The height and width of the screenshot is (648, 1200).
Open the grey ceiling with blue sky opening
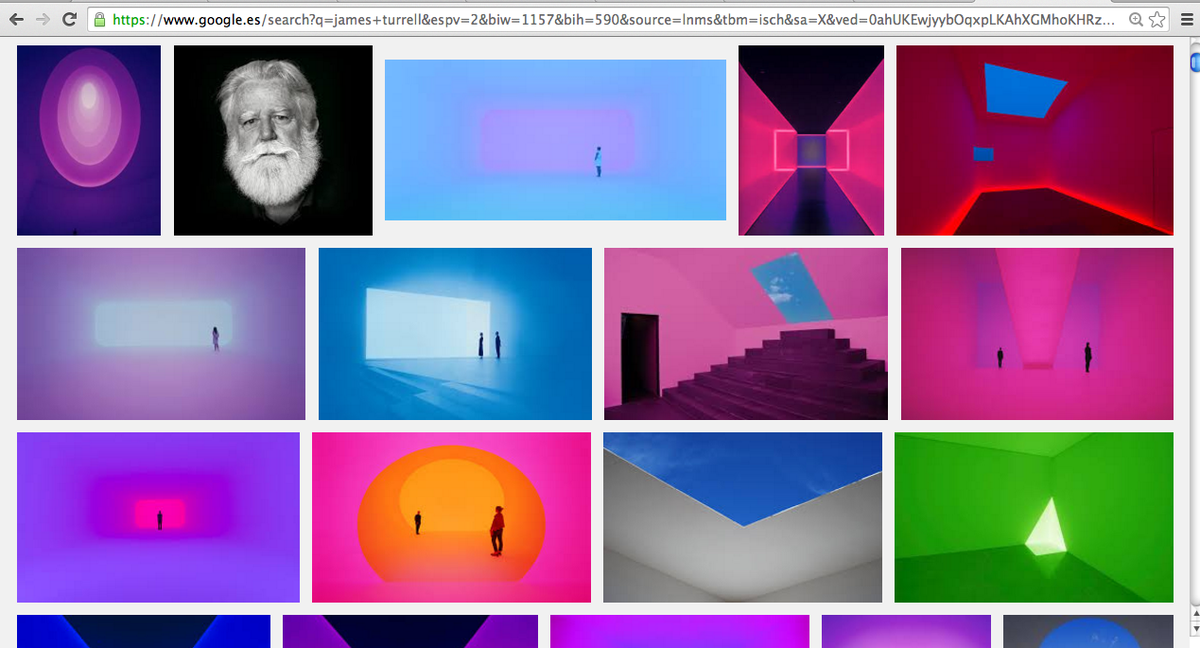(743, 517)
